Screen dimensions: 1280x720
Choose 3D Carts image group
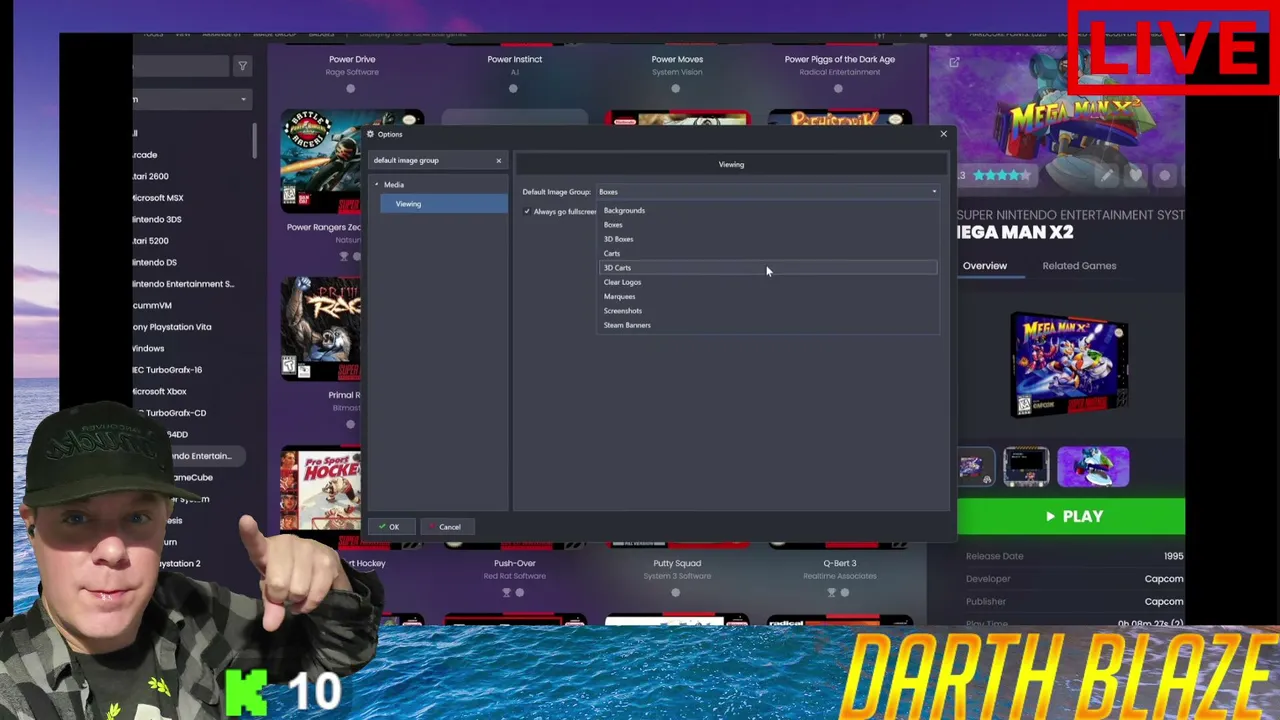[767, 268]
